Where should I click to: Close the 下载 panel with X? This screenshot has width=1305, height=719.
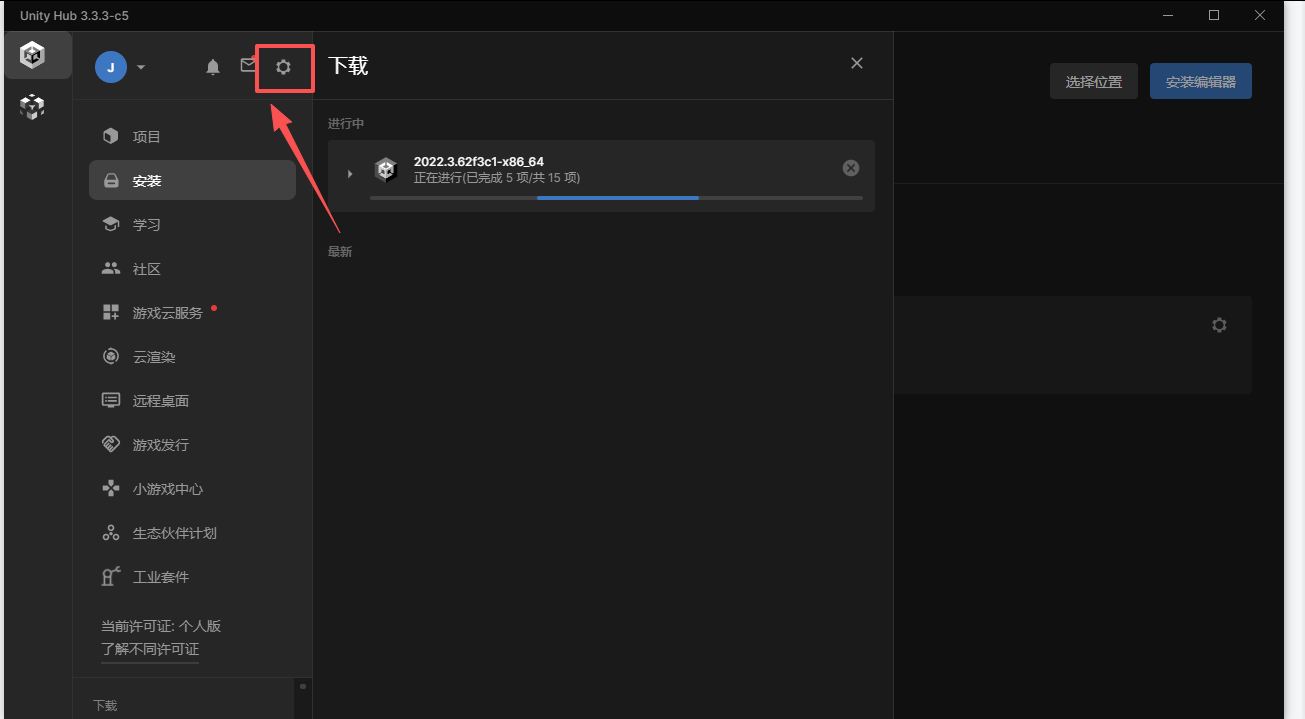click(x=857, y=63)
